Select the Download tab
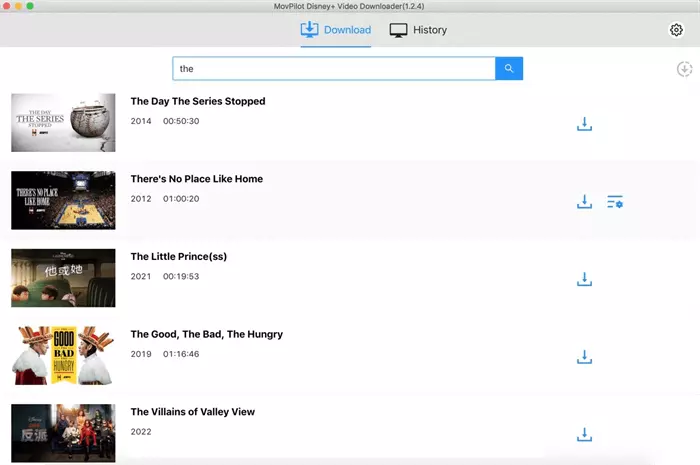 pyautogui.click(x=336, y=30)
